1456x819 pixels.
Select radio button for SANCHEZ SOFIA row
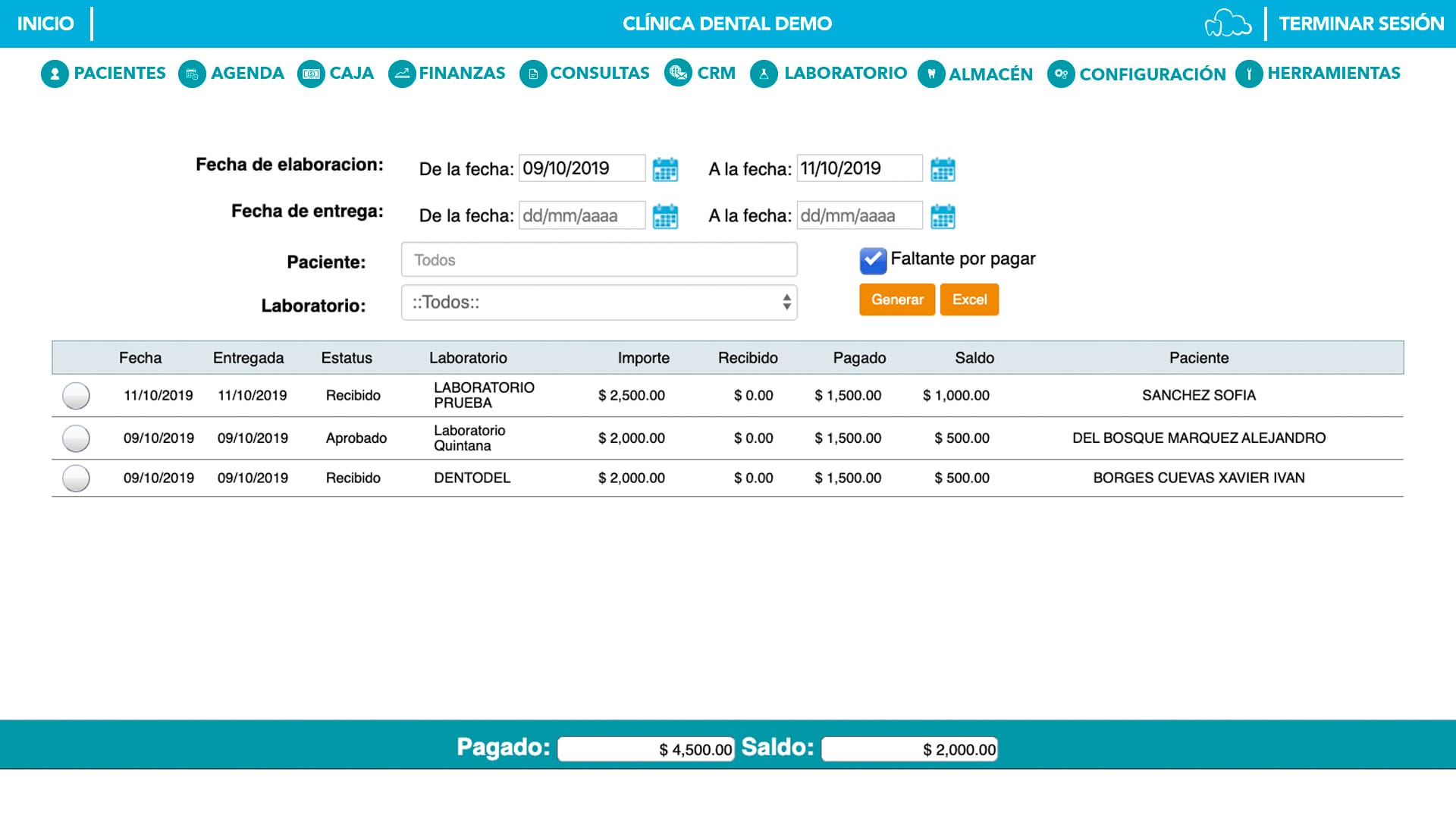[76, 396]
